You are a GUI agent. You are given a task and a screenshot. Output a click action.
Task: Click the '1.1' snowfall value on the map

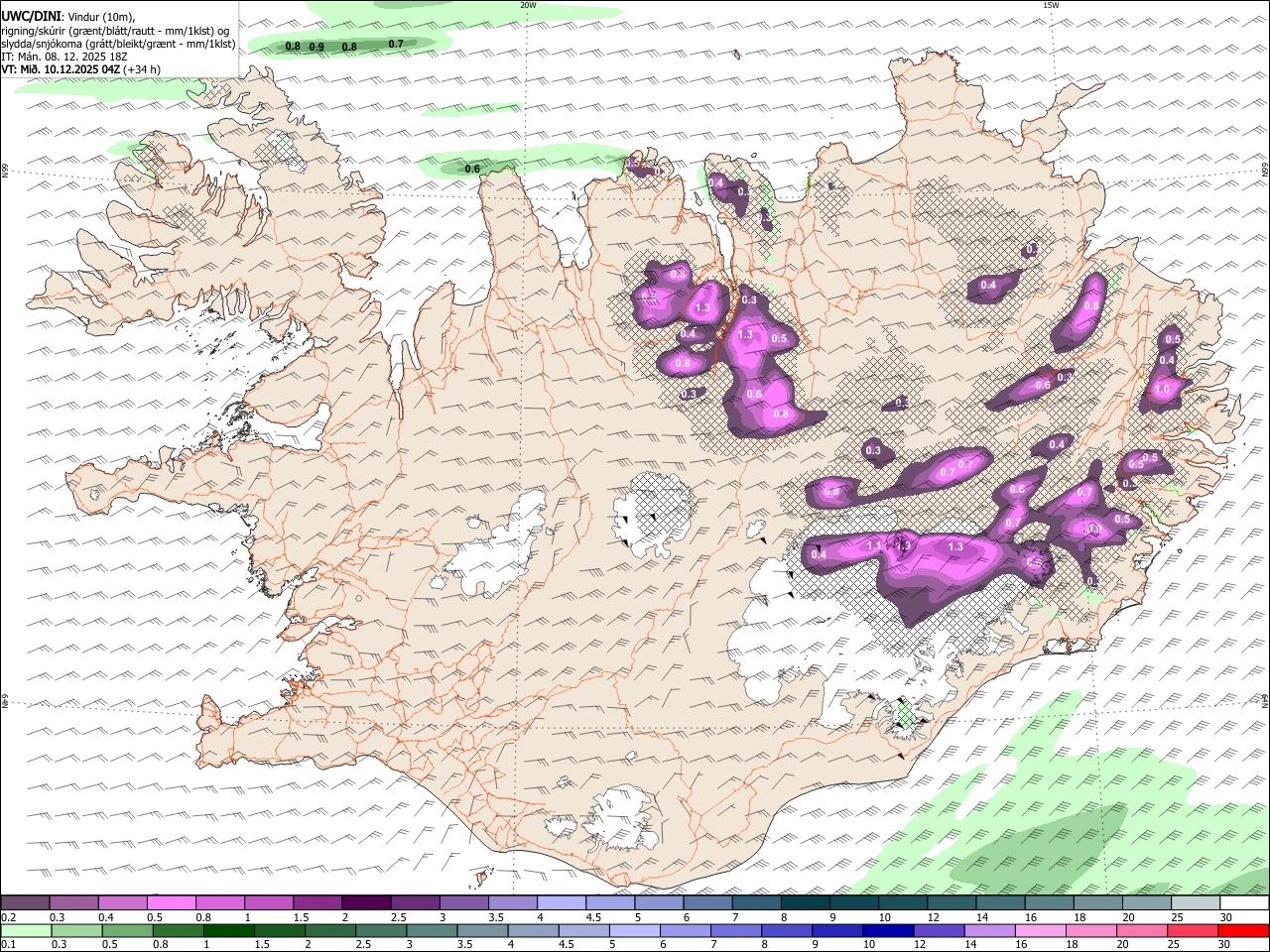(875, 545)
